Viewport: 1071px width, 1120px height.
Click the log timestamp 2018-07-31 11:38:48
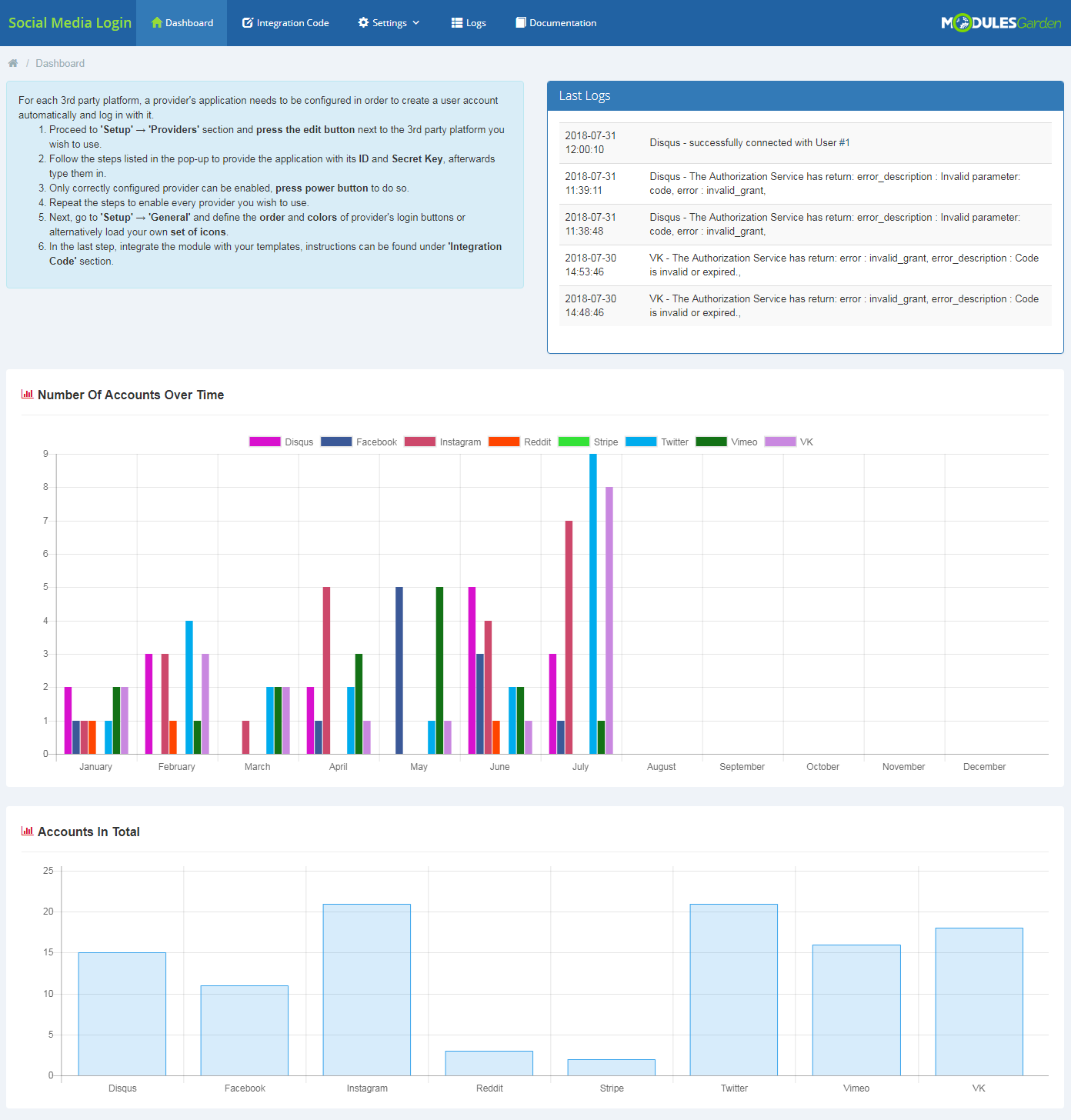point(591,224)
